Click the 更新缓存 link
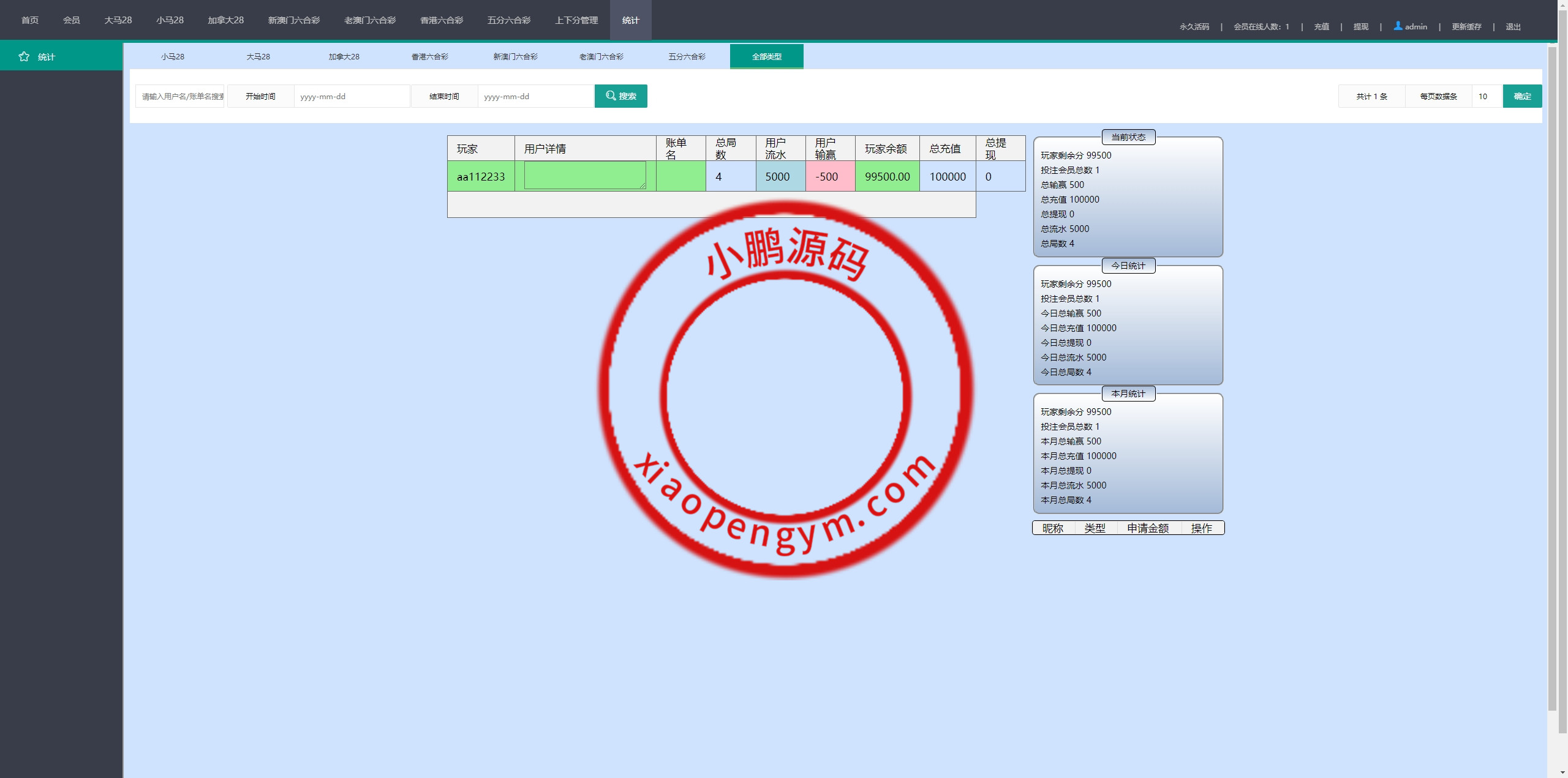This screenshot has width=1568, height=778. (1466, 26)
